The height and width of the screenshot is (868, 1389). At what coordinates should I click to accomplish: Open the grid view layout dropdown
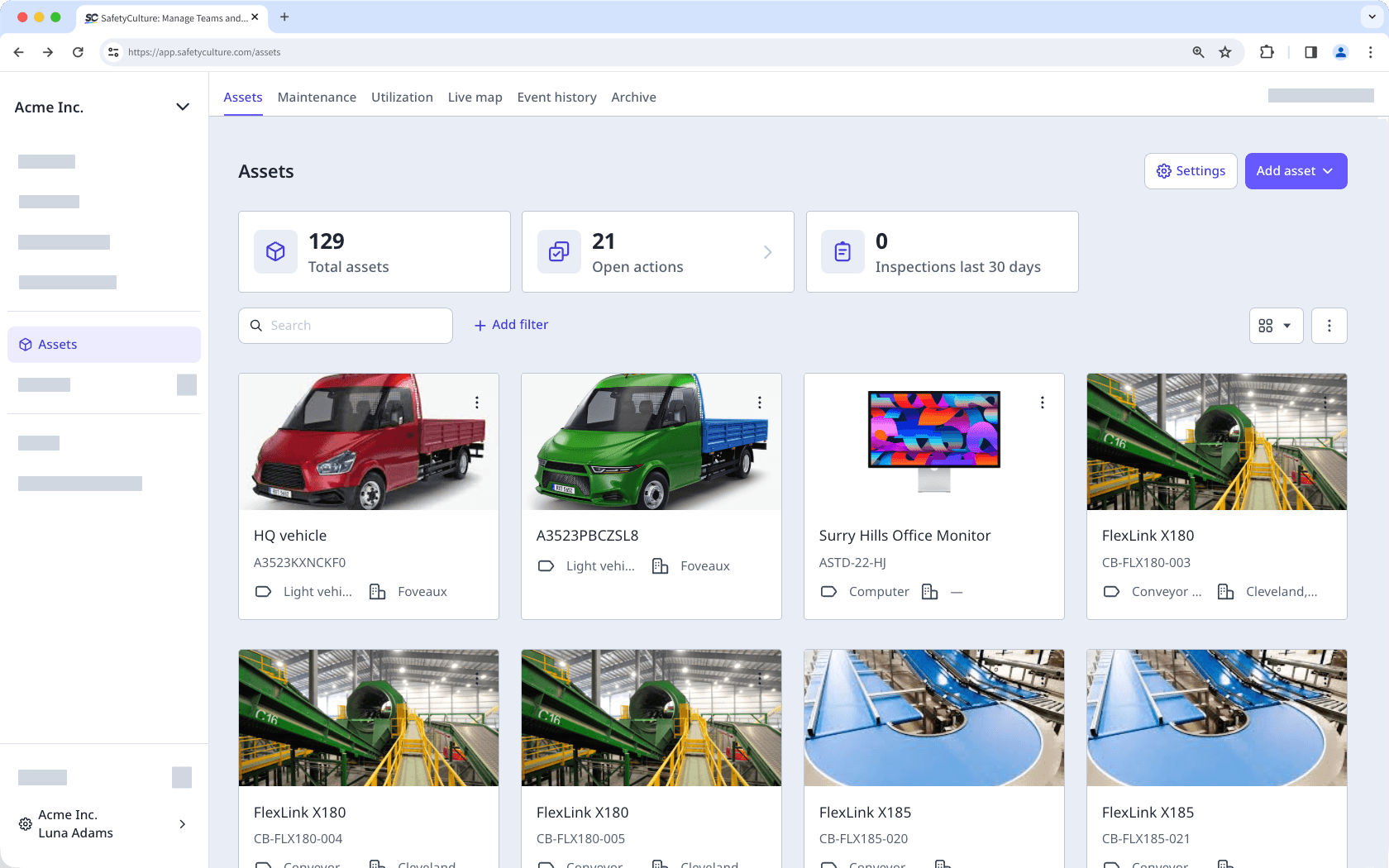[1276, 325]
